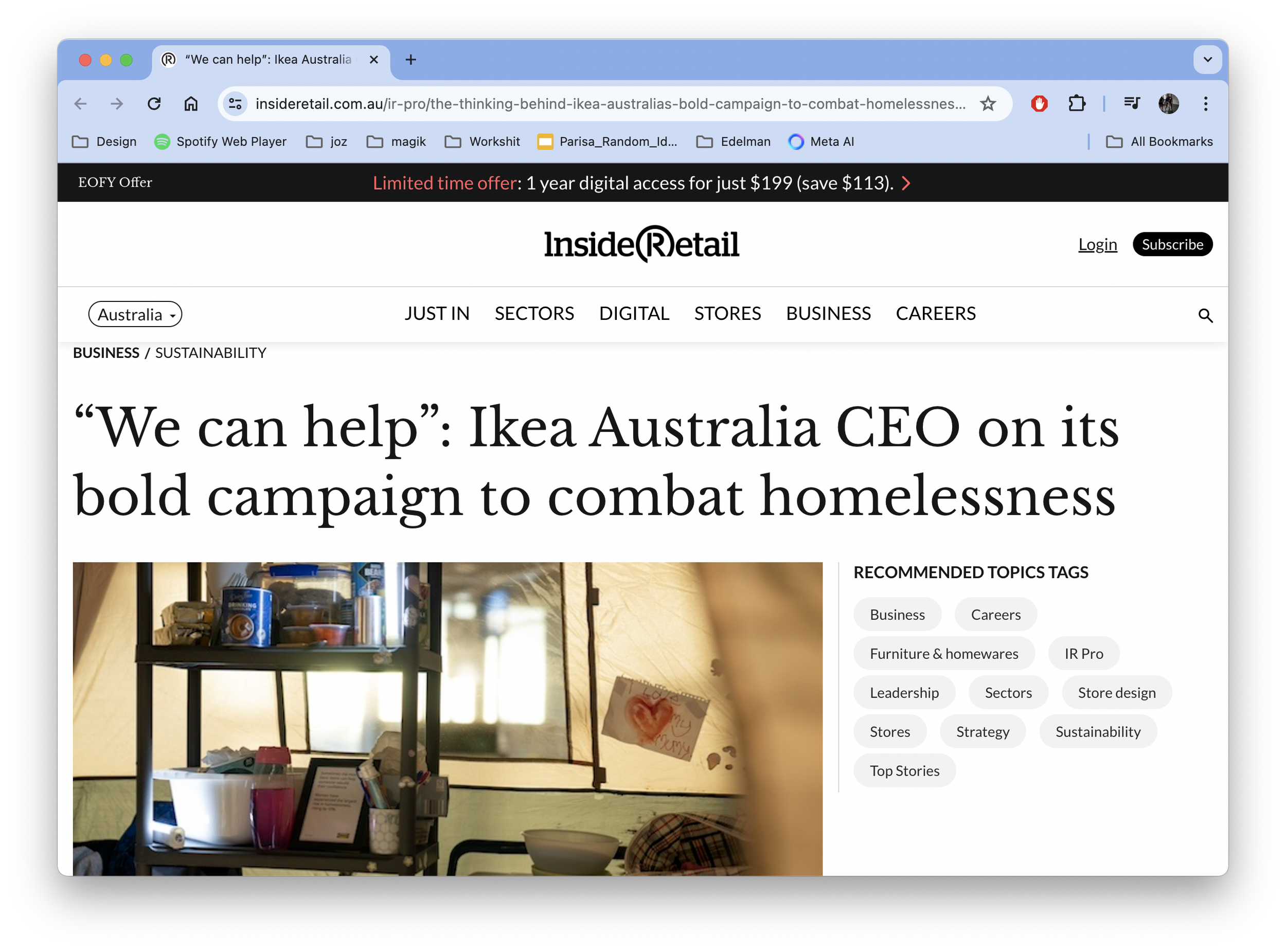Open the Australia region dropdown

(135, 315)
